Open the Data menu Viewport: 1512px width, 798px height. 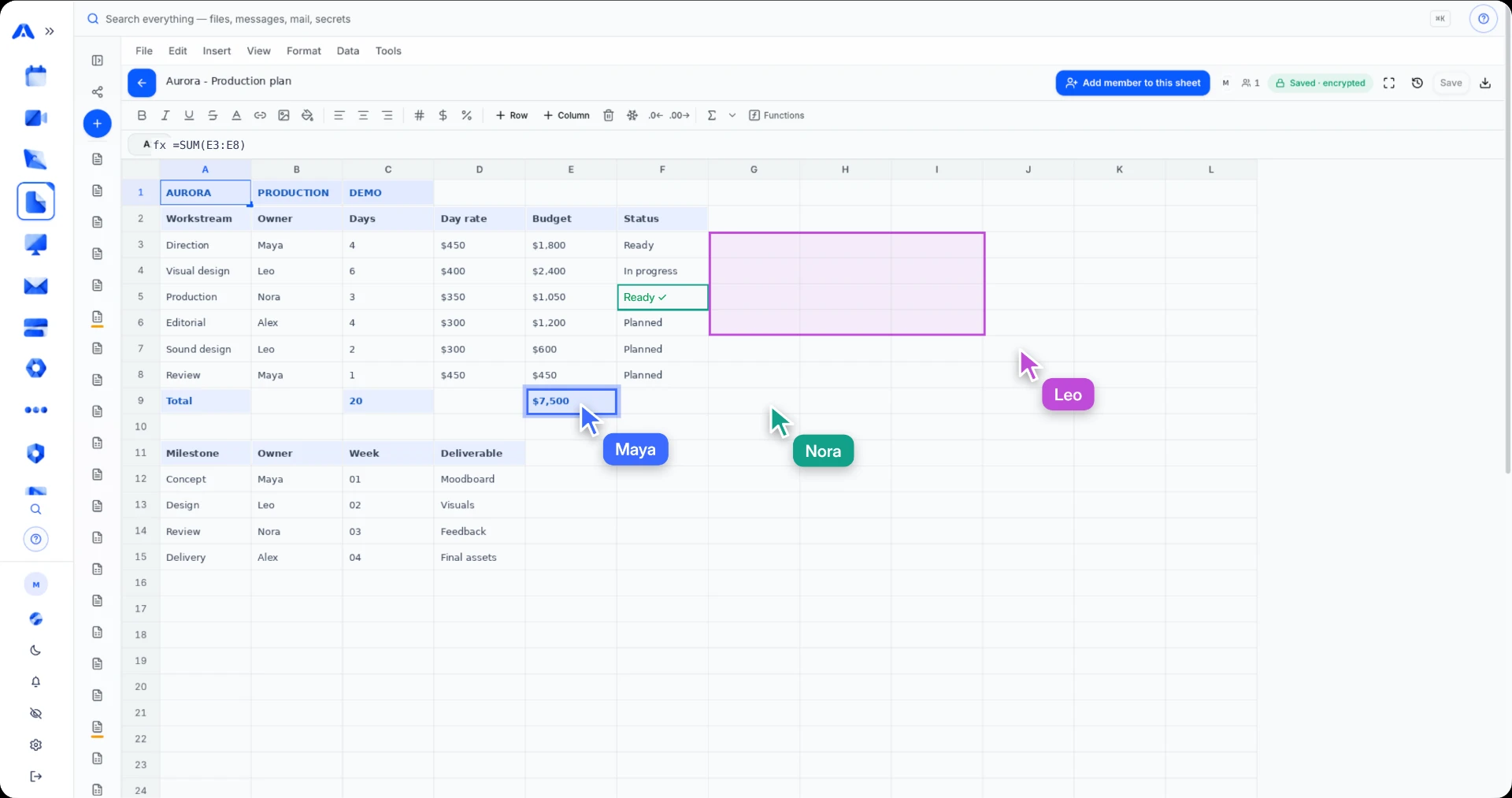[348, 50]
